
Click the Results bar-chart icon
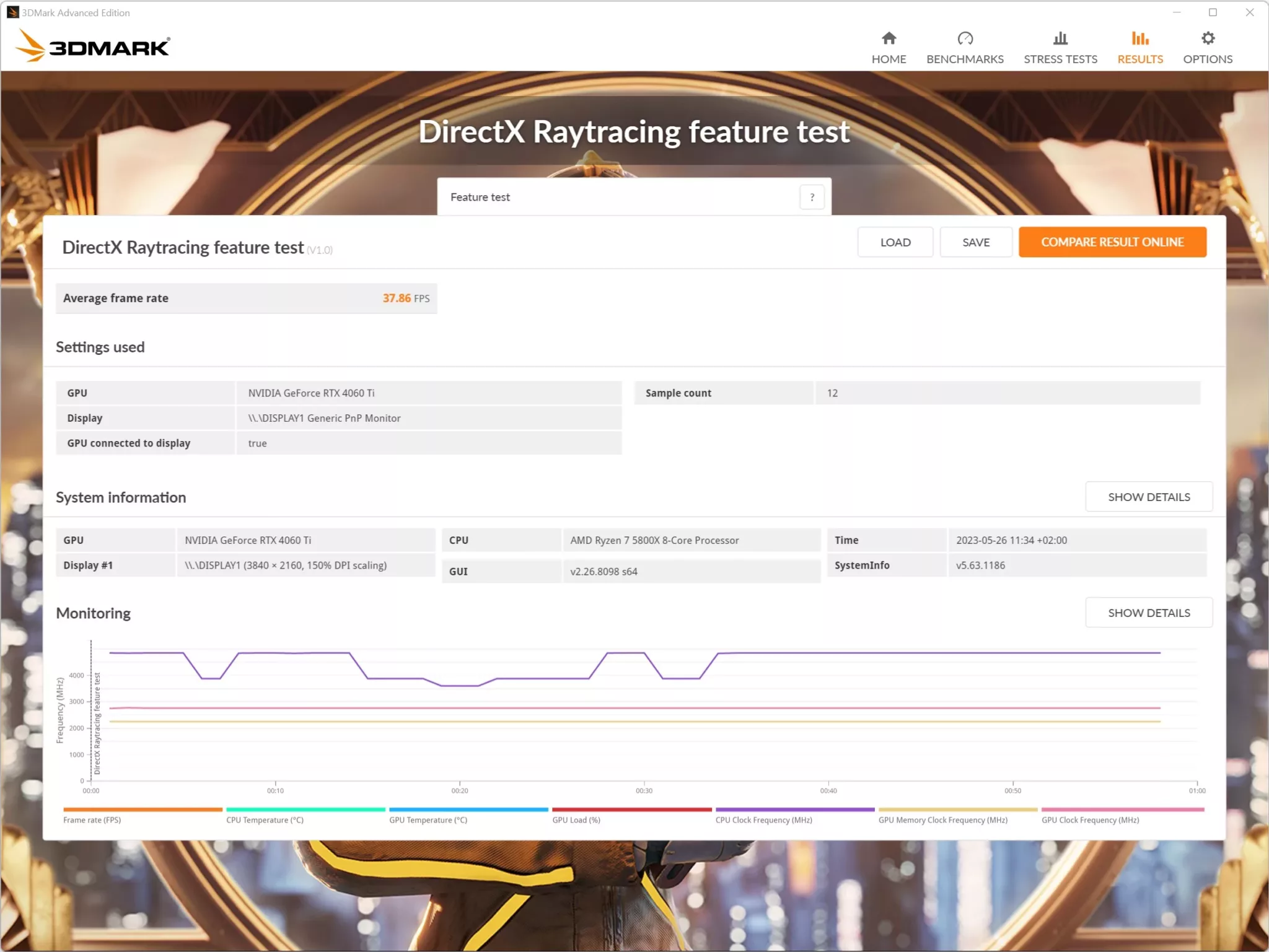coord(1139,38)
